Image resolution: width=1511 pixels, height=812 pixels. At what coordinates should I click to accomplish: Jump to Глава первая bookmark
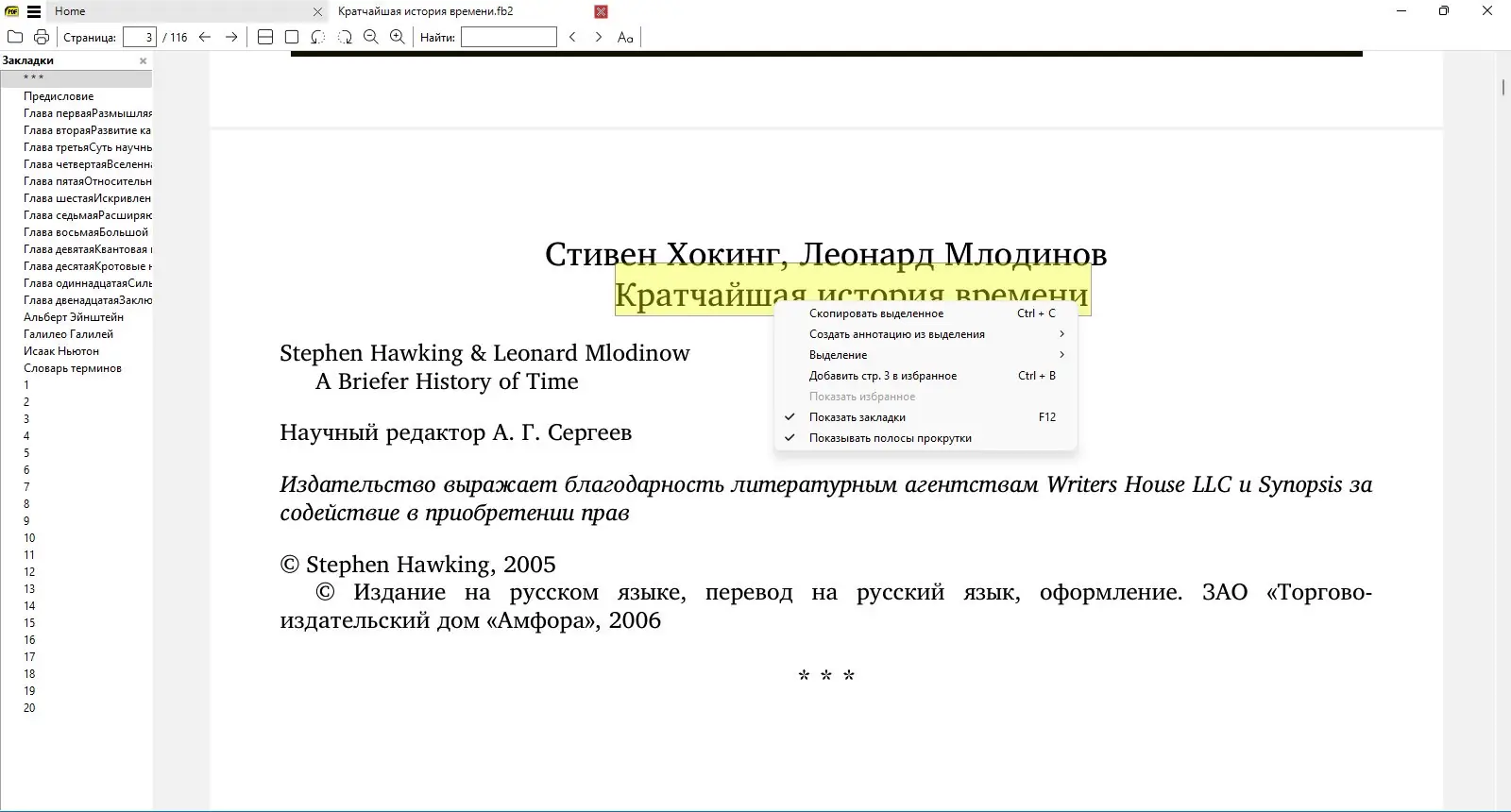point(88,113)
